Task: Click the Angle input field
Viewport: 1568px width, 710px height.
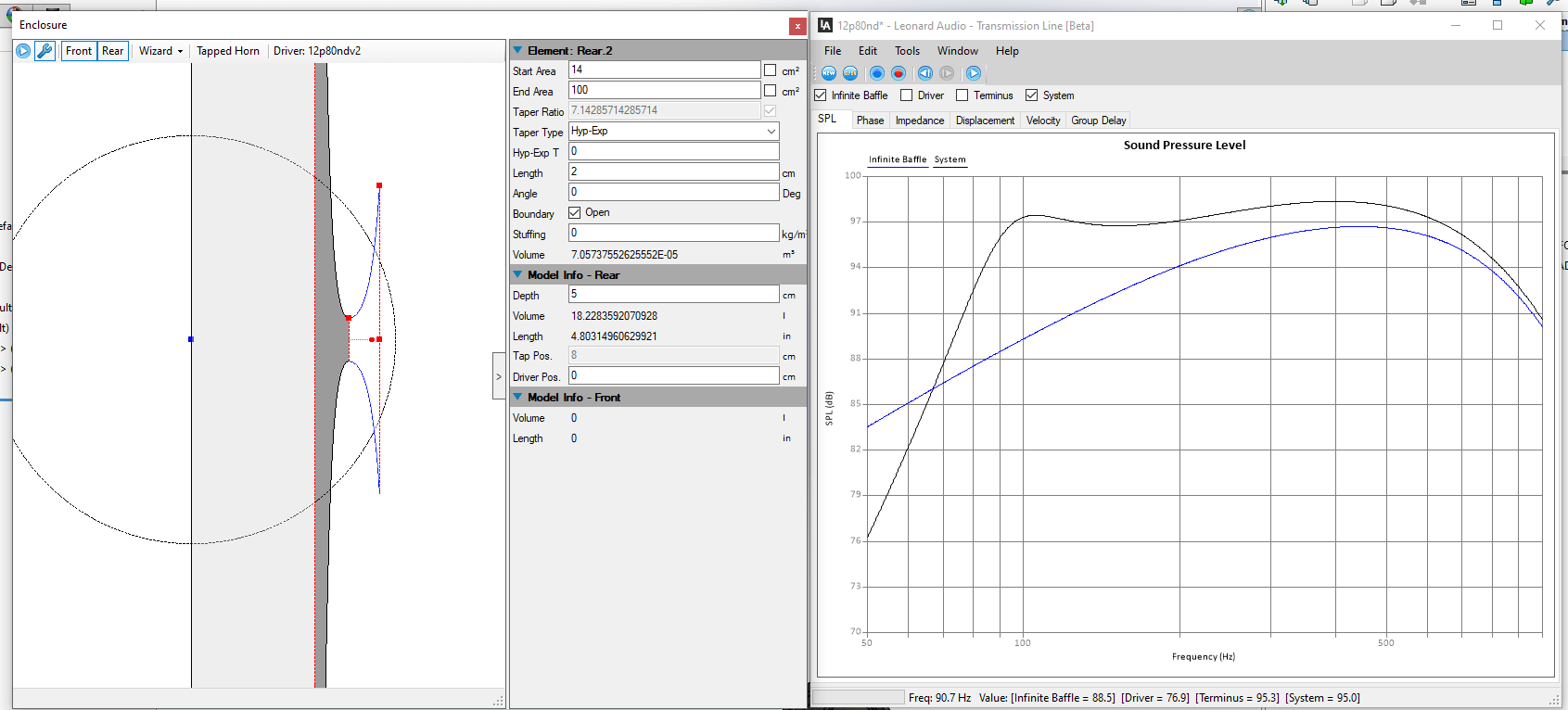Action: click(673, 192)
